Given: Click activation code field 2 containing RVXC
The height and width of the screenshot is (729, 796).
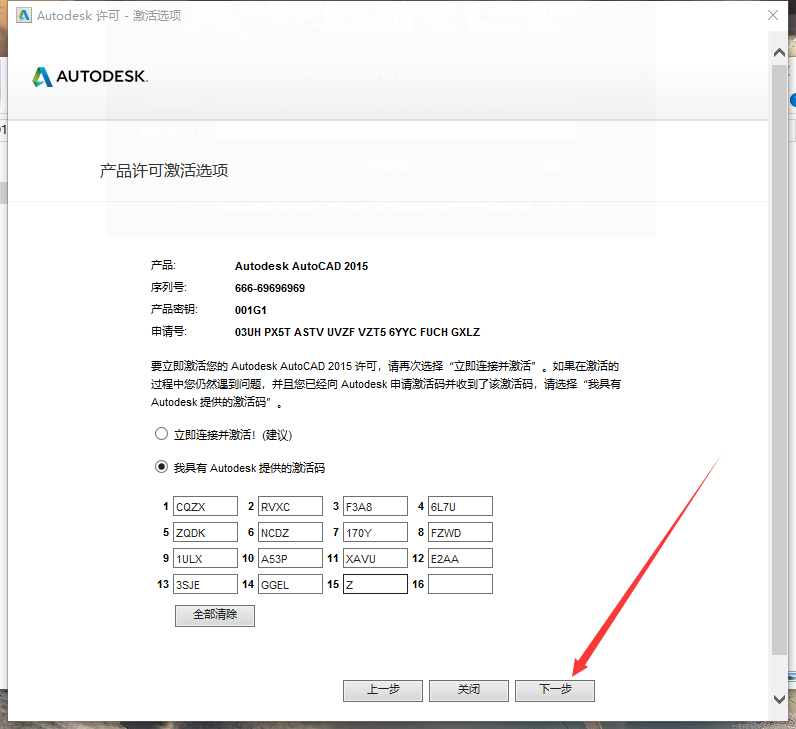Looking at the screenshot, I should 290,506.
